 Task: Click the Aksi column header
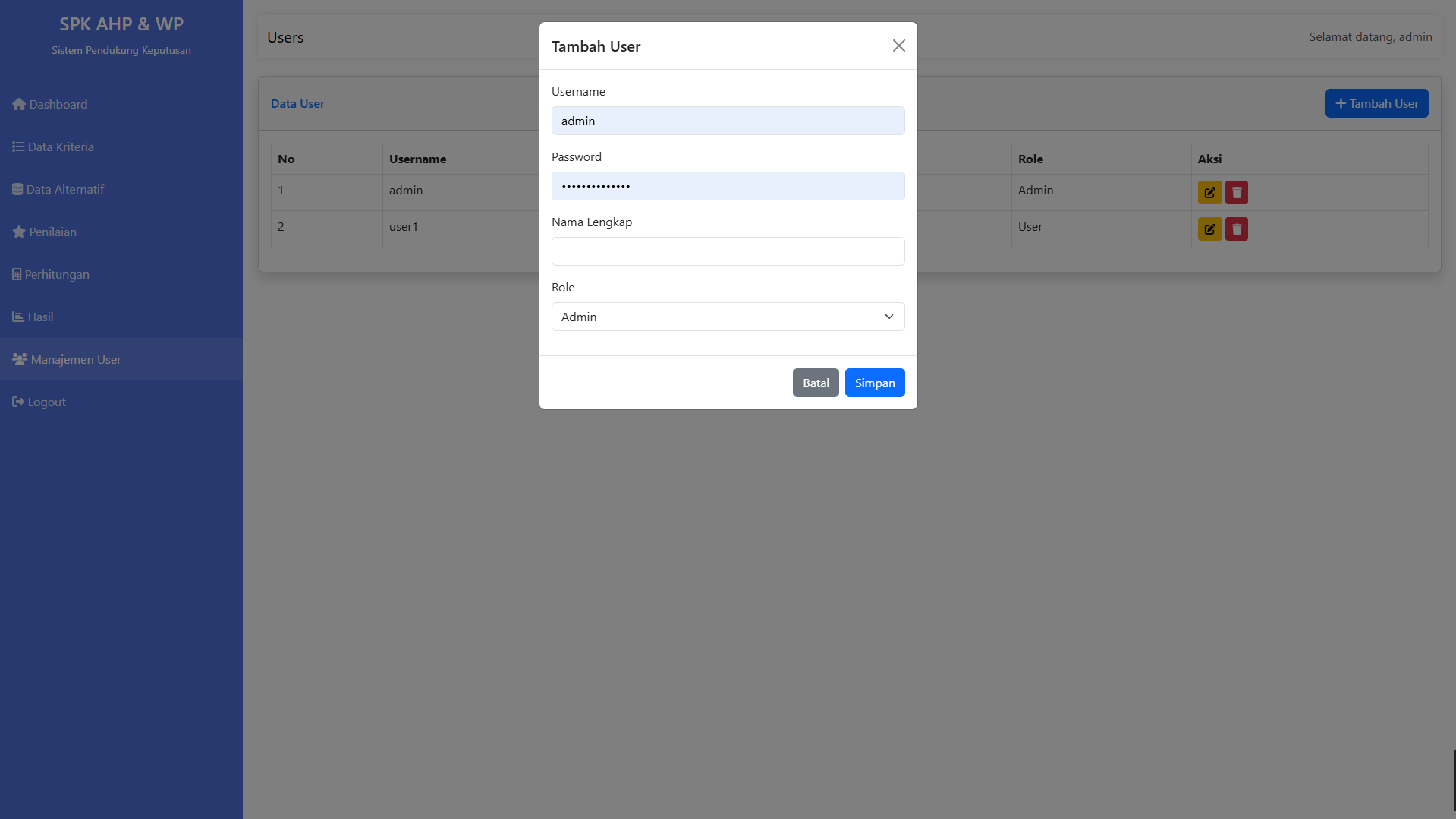pyautogui.click(x=1209, y=159)
